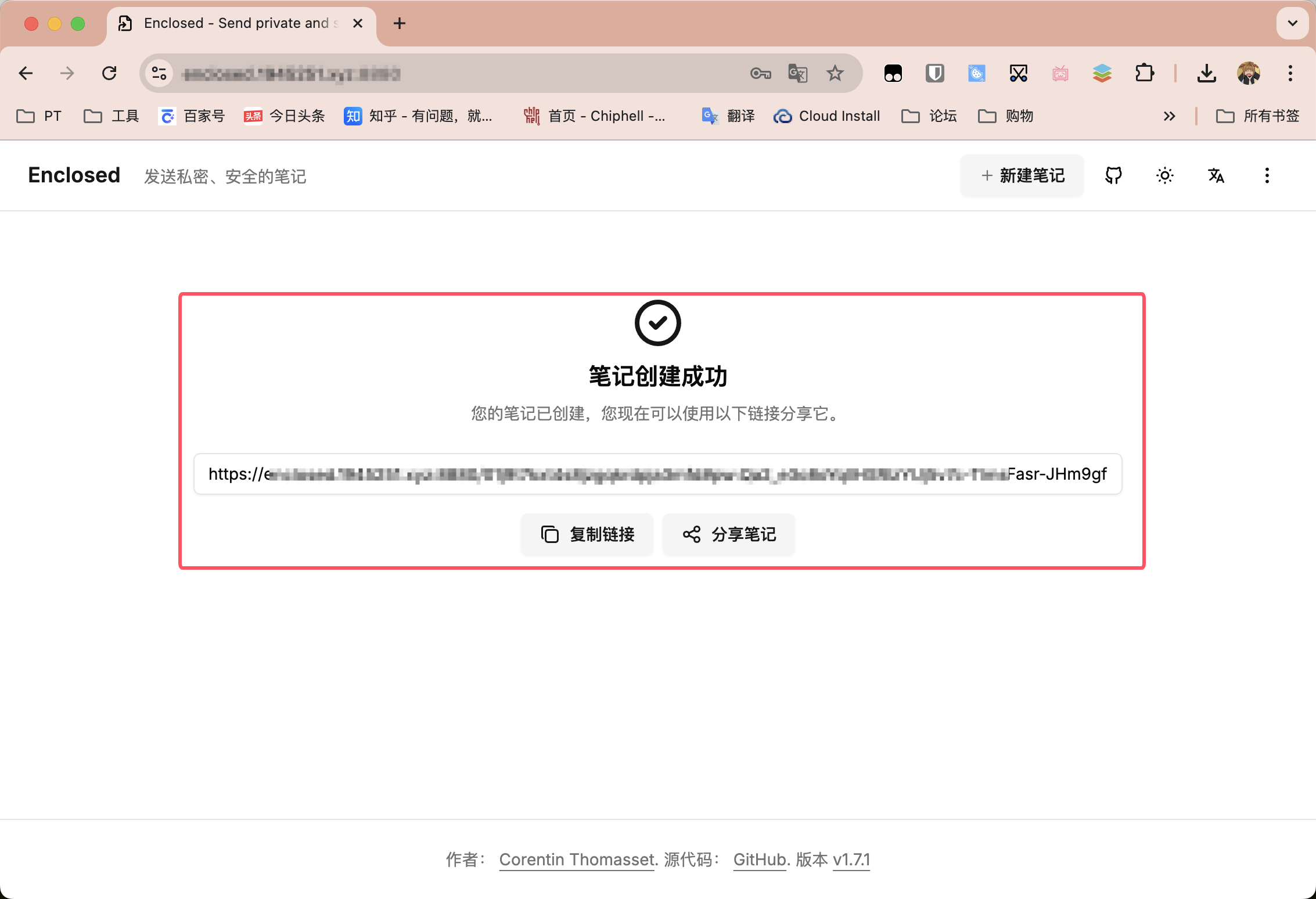The image size is (1316, 899).
Task: Open the 所有书签 folder
Action: point(1258,116)
